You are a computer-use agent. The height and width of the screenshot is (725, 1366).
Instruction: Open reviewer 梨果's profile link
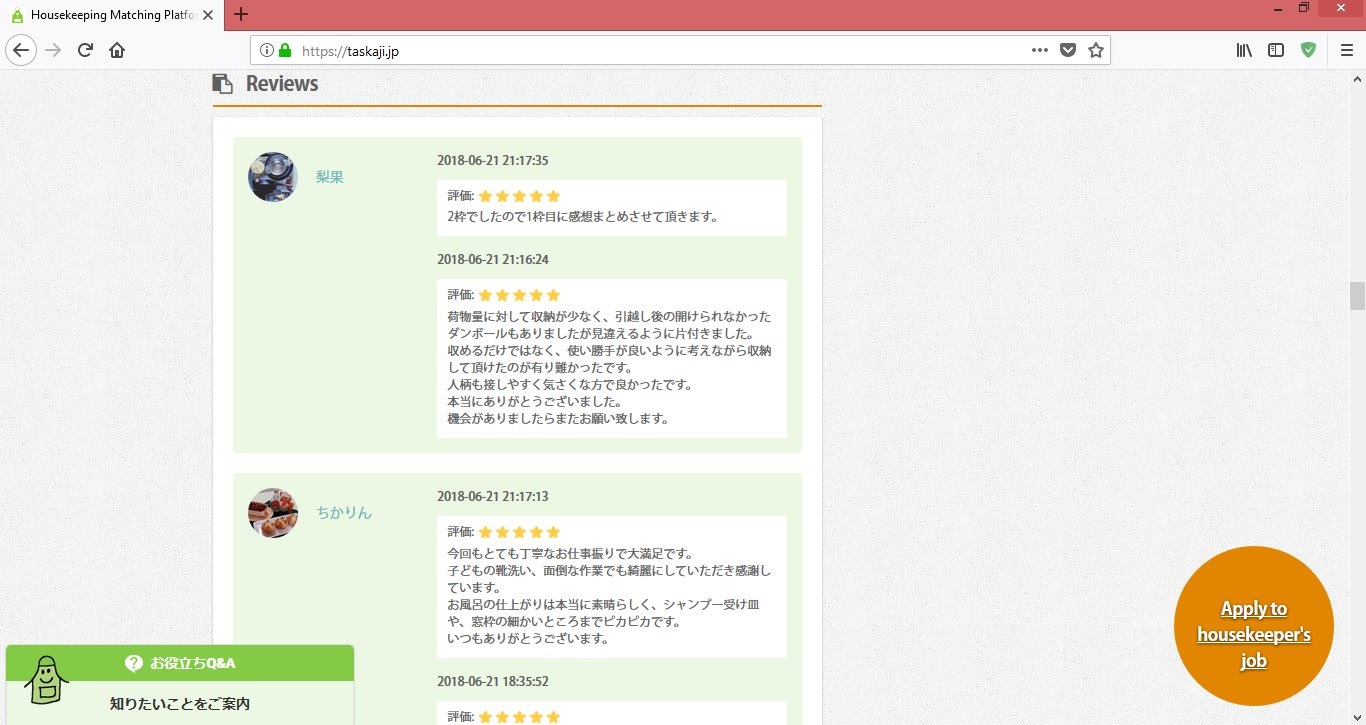pyautogui.click(x=330, y=177)
